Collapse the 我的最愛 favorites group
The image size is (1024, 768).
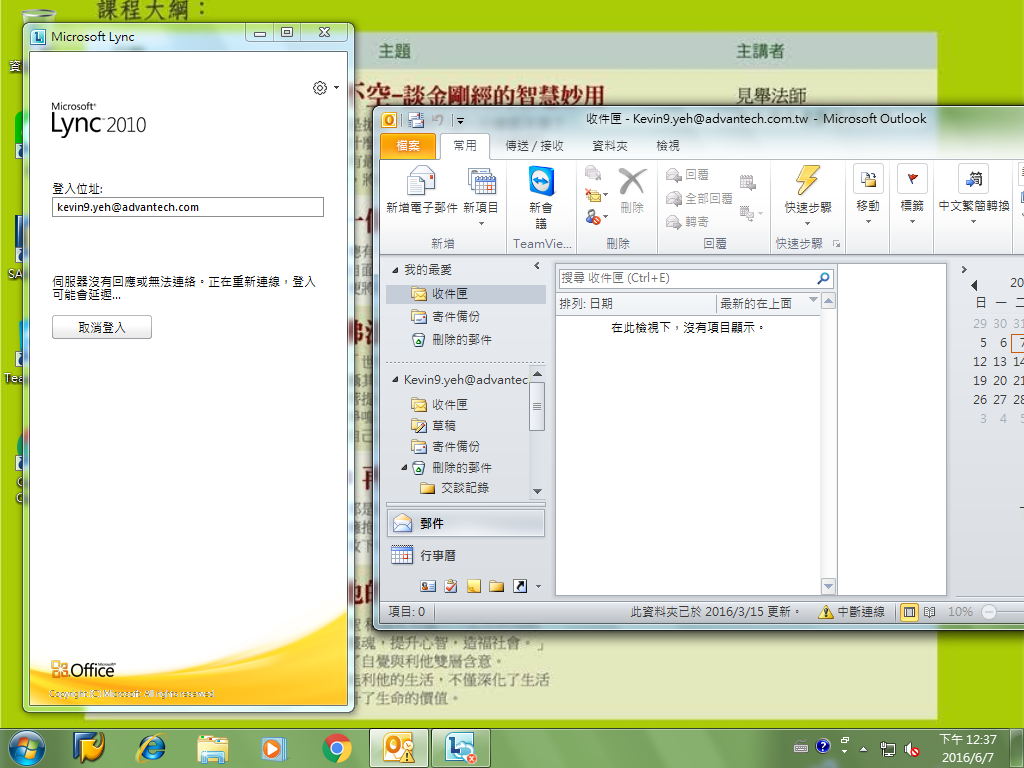(x=395, y=270)
